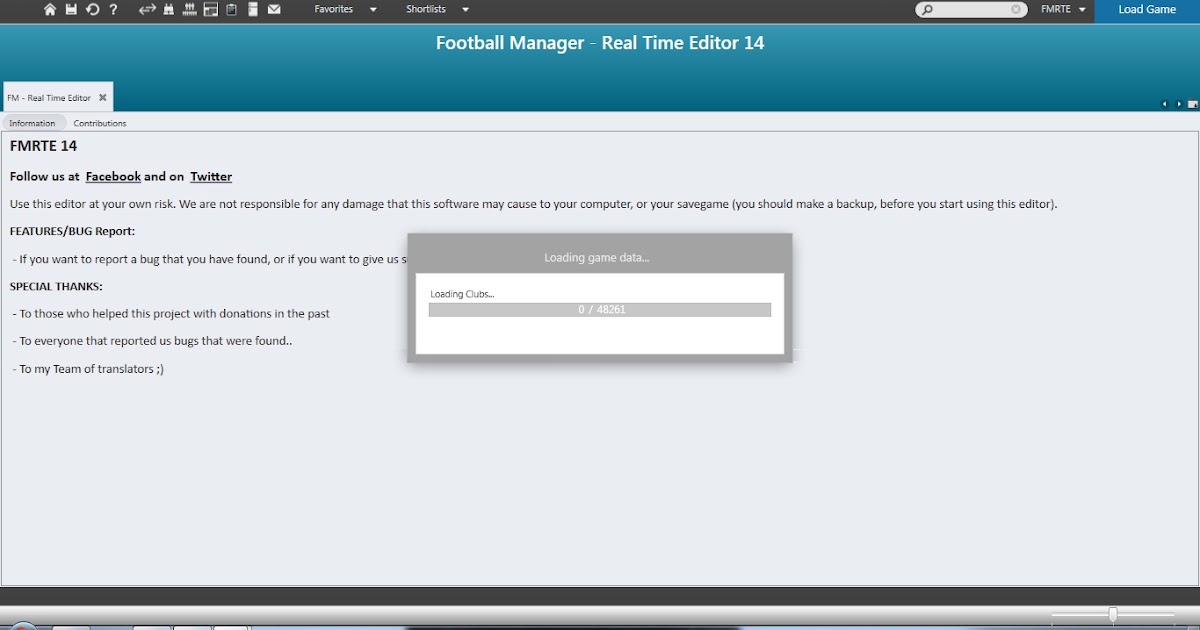The image size is (1200, 630).
Task: Open Help via the question mark icon
Action: [x=113, y=9]
